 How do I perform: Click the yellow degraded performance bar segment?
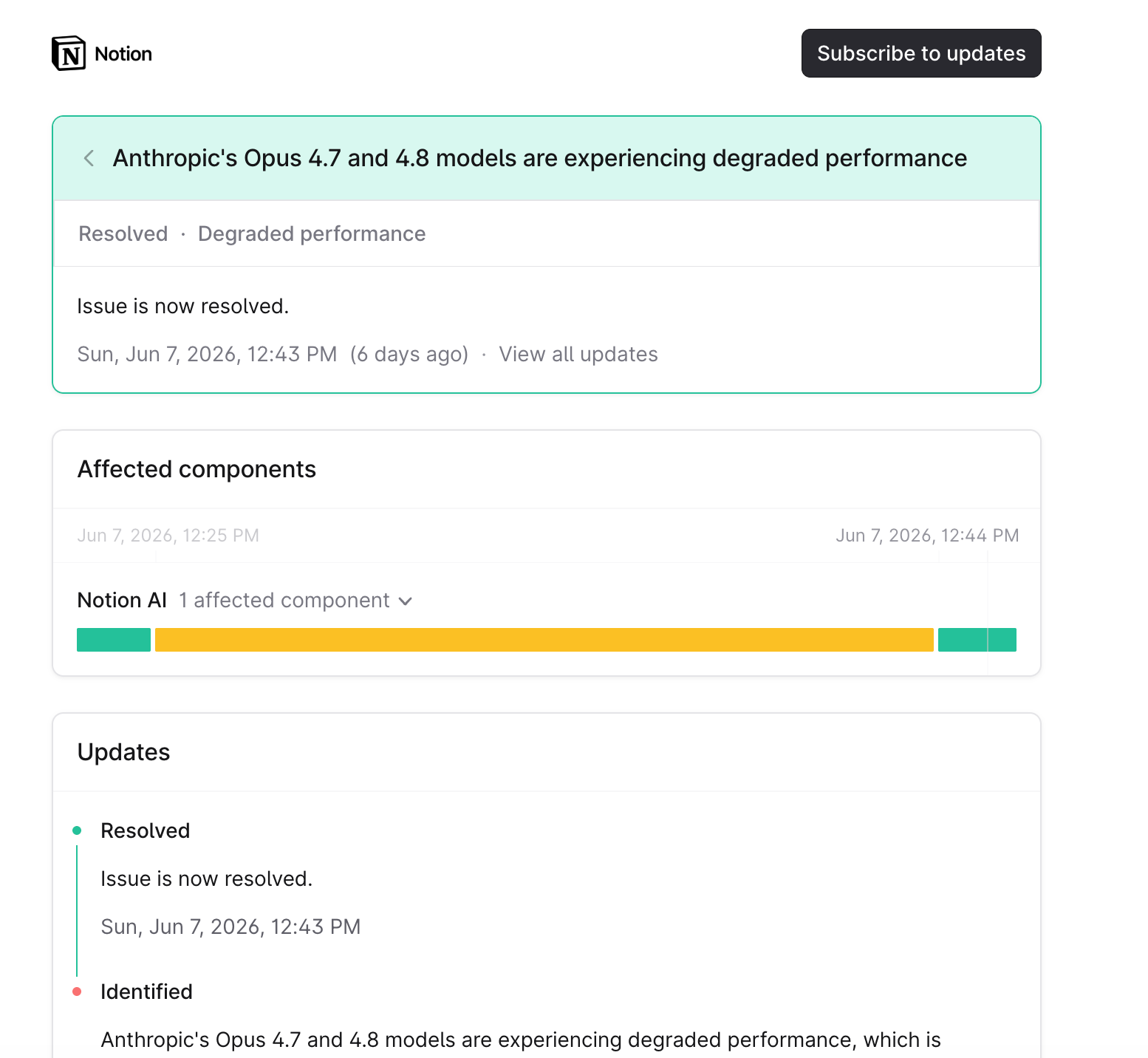click(544, 640)
